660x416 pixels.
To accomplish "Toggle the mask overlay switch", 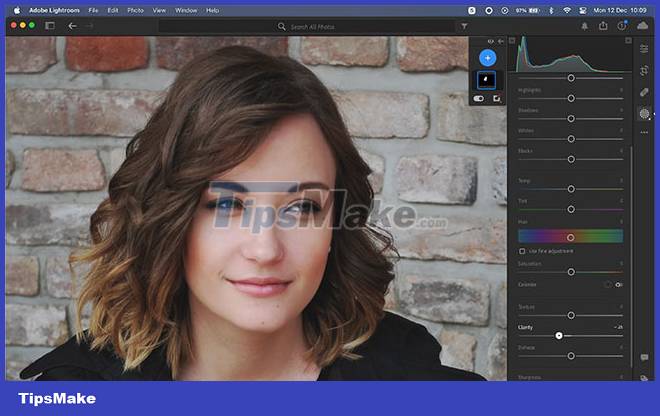I will point(479,99).
